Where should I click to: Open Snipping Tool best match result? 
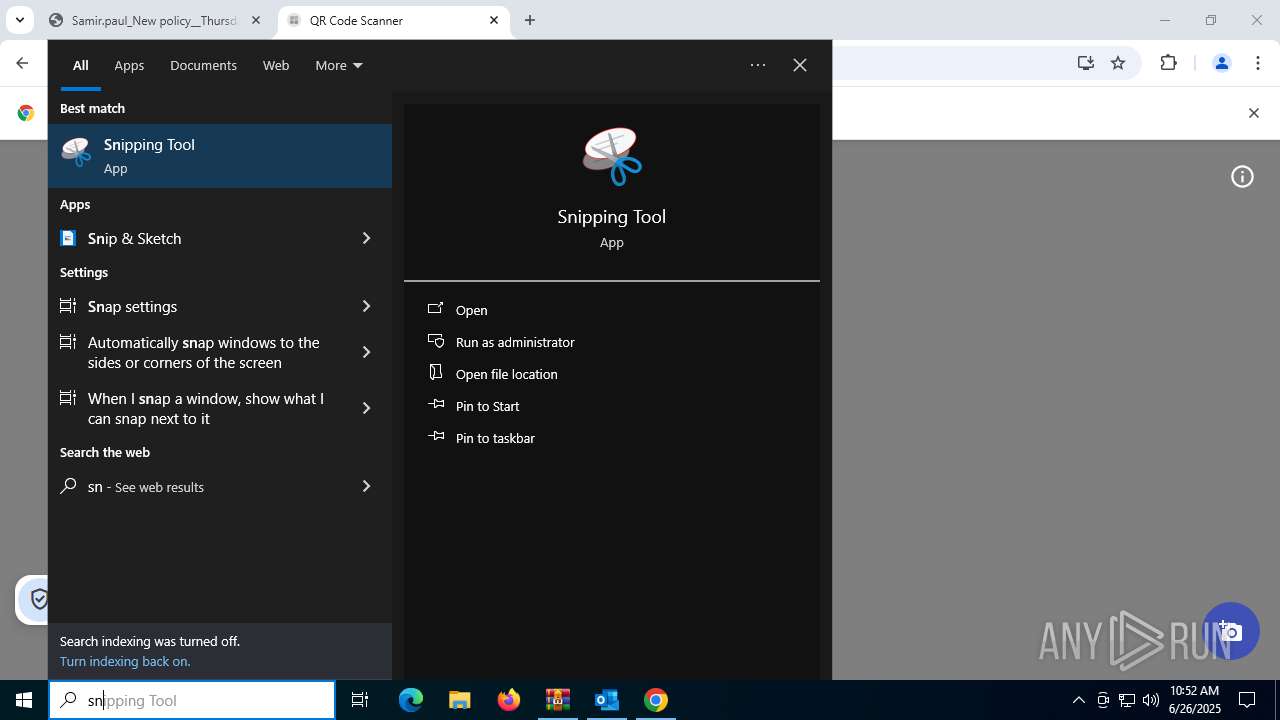[220, 156]
